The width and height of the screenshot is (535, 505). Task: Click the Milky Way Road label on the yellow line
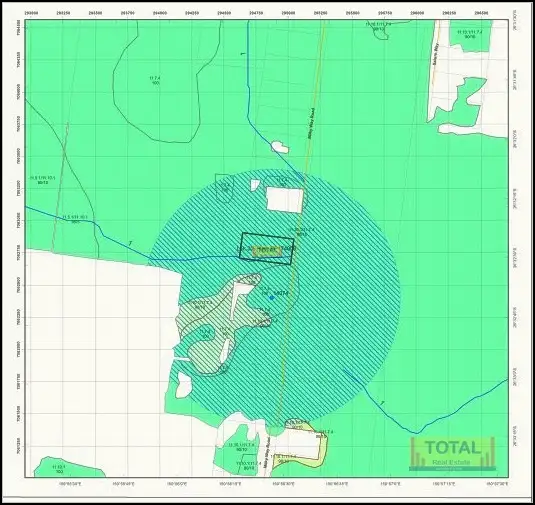coord(311,123)
